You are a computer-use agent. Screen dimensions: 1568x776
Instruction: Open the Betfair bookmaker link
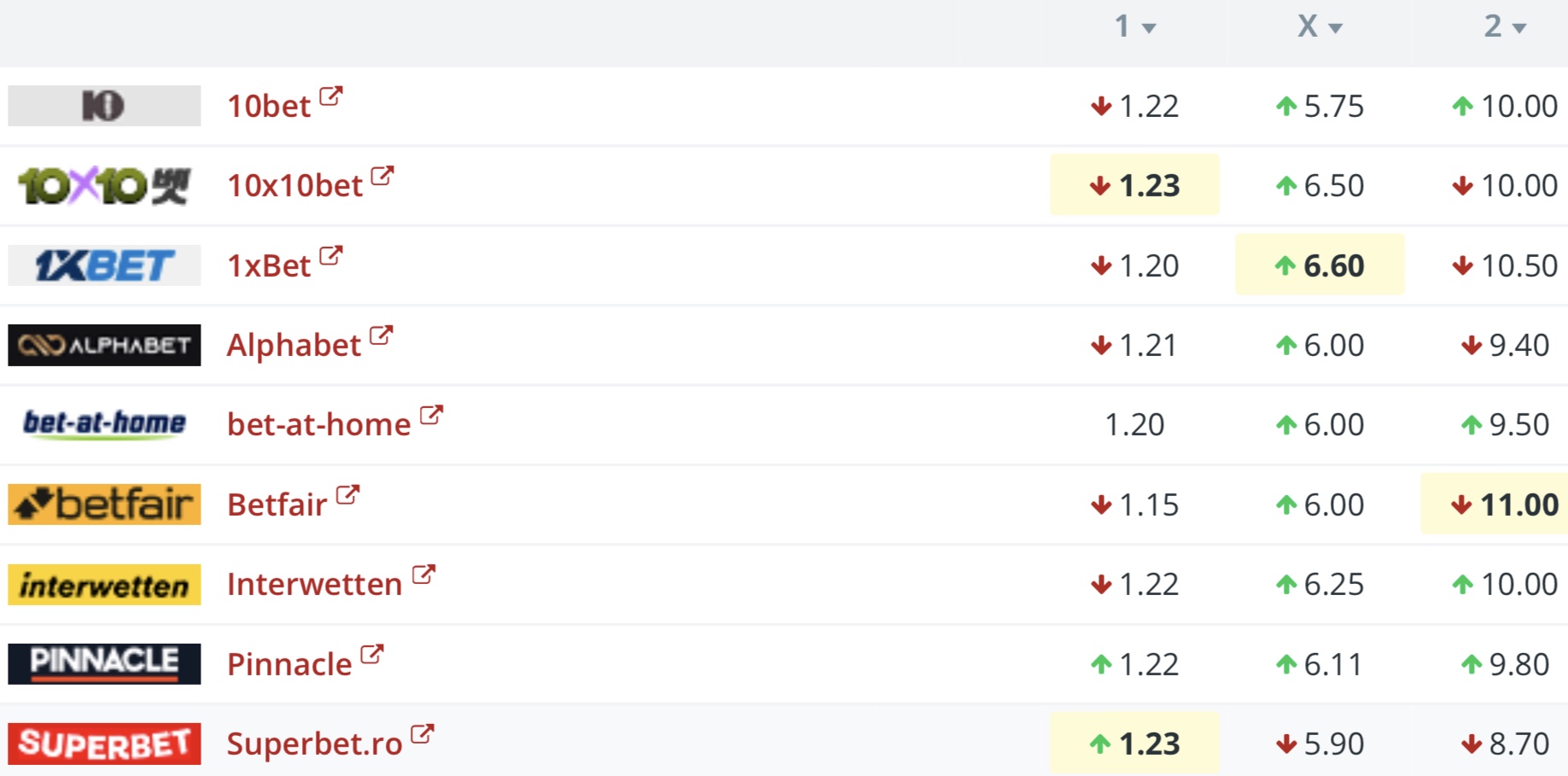click(277, 505)
